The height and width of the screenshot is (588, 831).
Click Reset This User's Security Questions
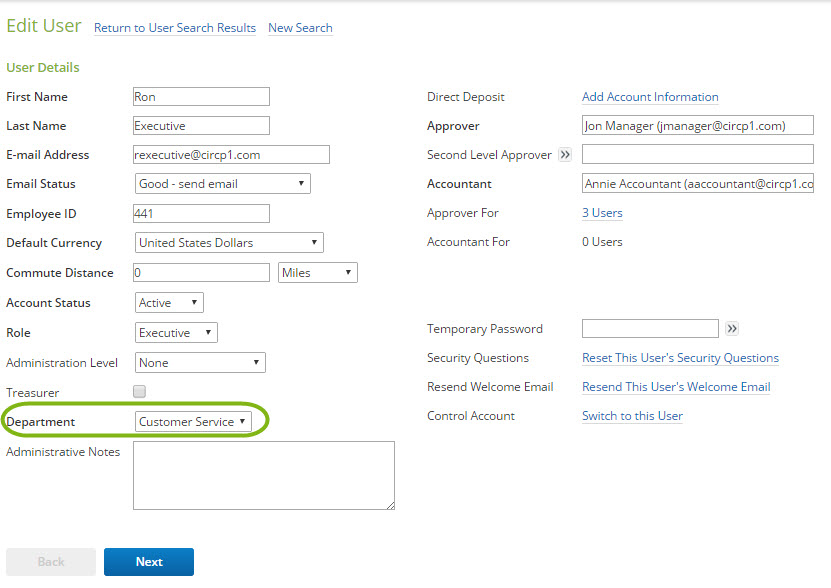[680, 358]
